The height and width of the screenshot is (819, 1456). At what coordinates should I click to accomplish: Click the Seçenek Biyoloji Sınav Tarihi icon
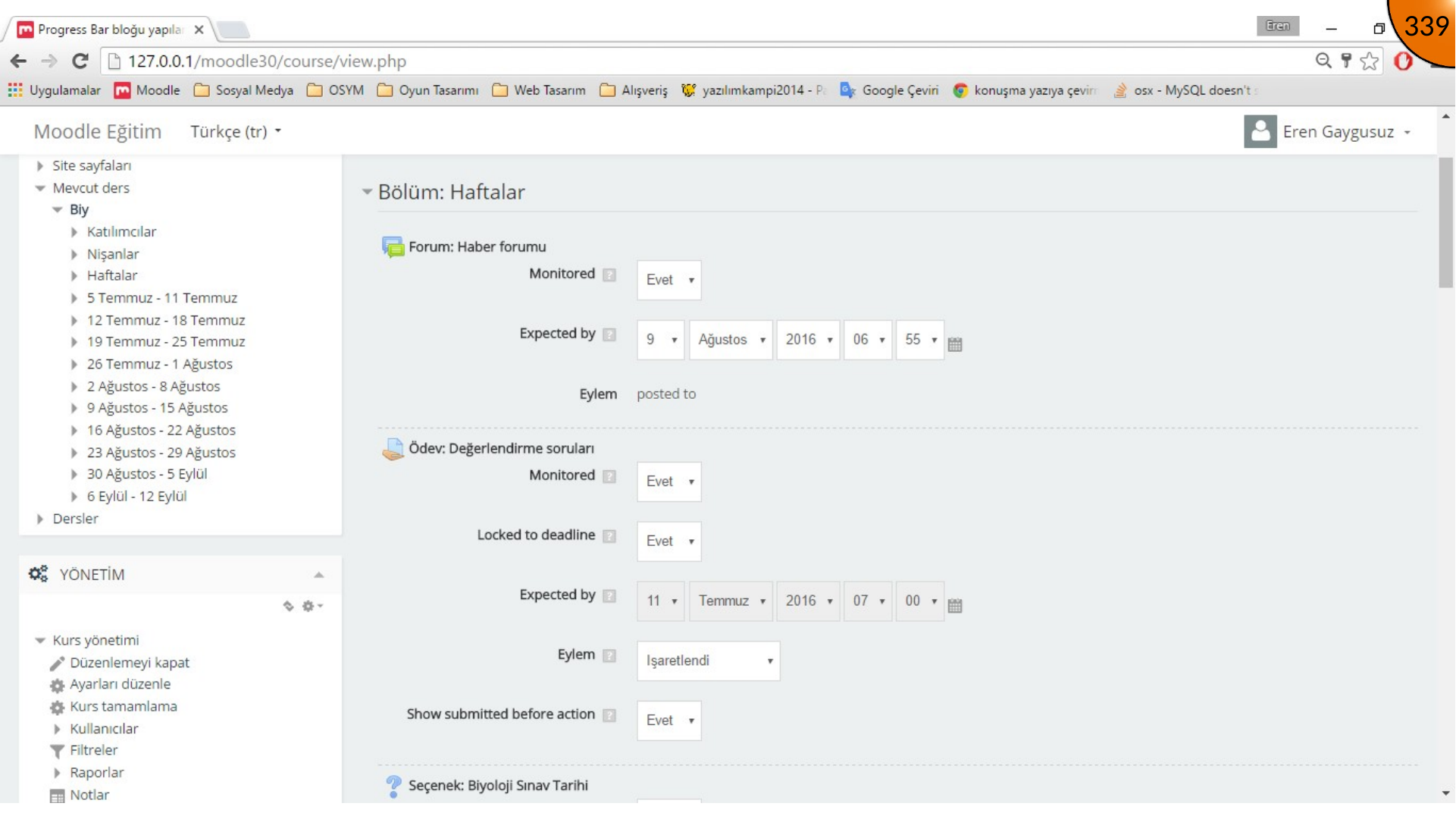(x=393, y=786)
